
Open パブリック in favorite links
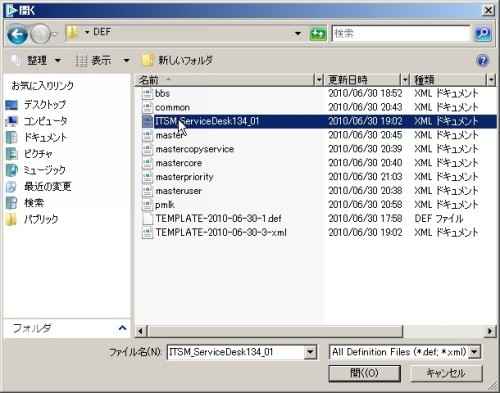pos(41,219)
